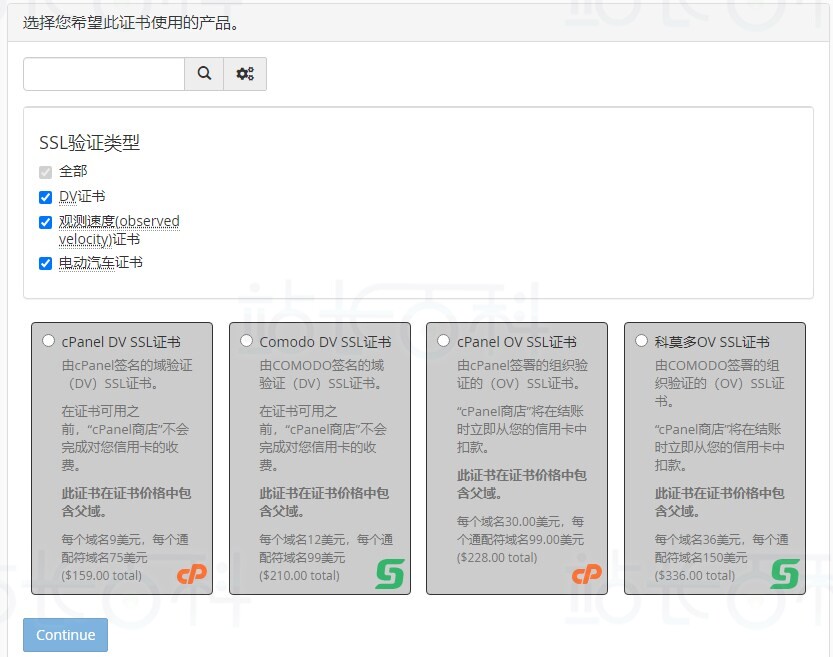Click the ($228.00 total) price text
833x657 pixels.
(497, 558)
